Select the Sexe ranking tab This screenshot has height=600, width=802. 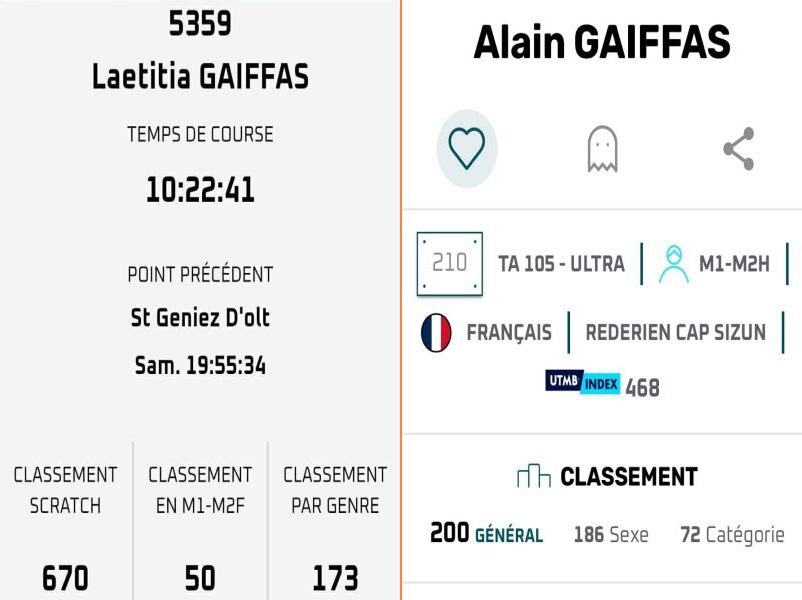611,535
